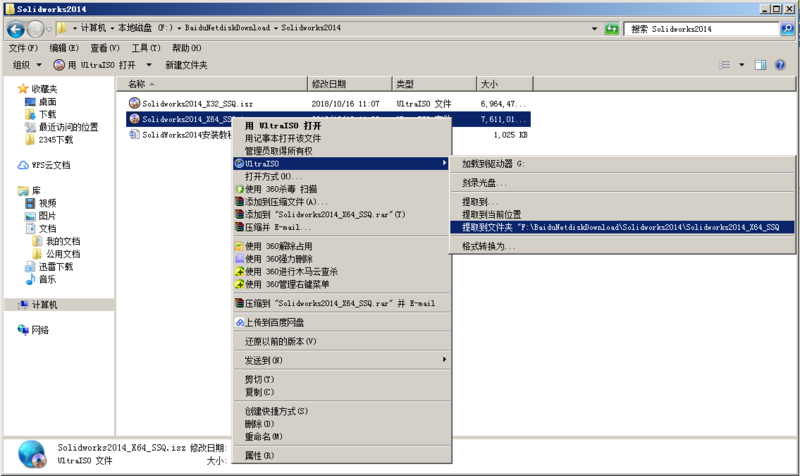Open 音乐 library in sidebar
The image size is (800, 476).
point(41,279)
